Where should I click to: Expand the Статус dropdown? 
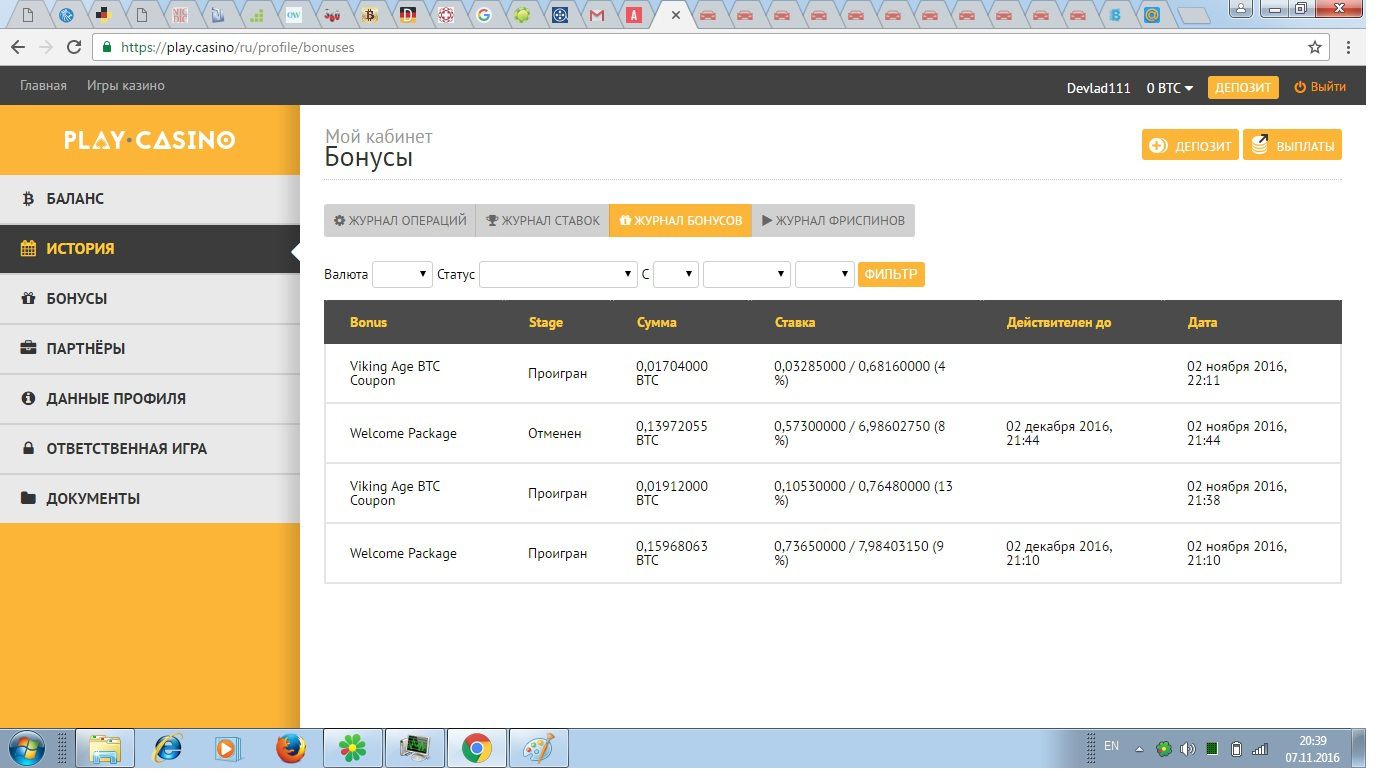(558, 274)
